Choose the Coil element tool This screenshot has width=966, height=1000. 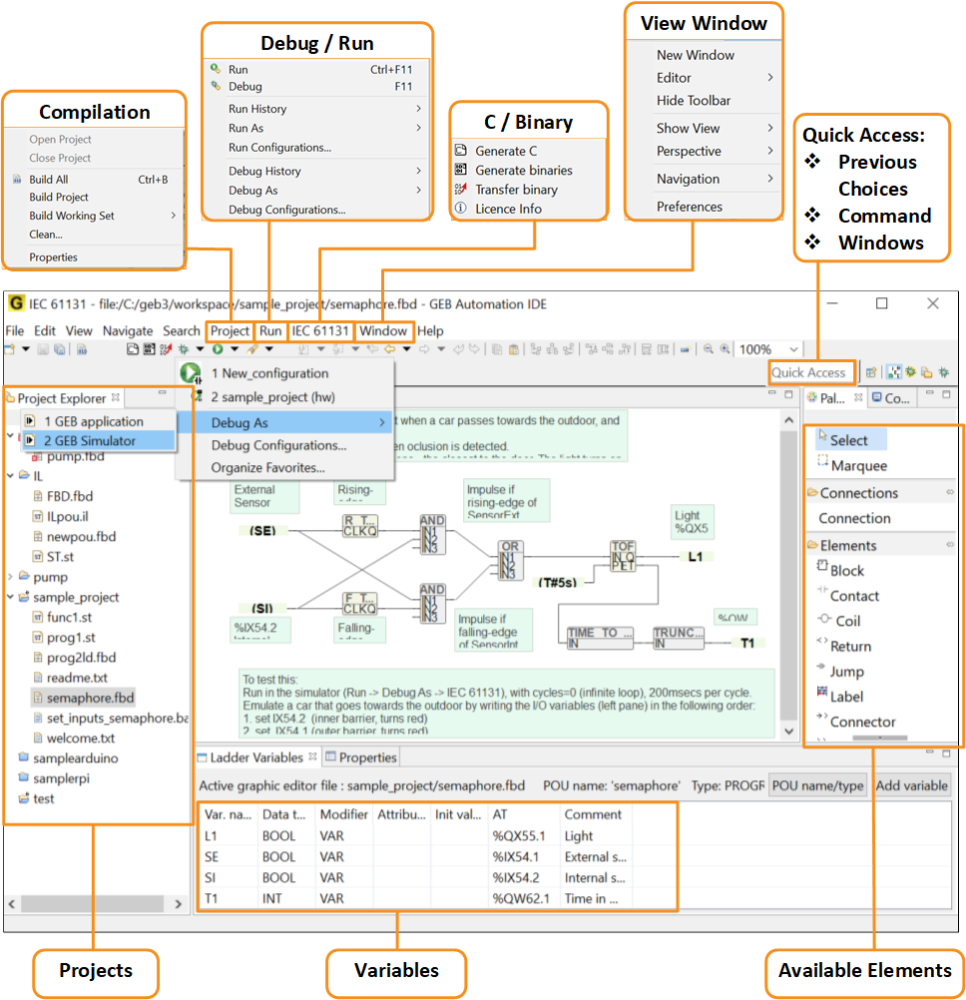point(847,620)
